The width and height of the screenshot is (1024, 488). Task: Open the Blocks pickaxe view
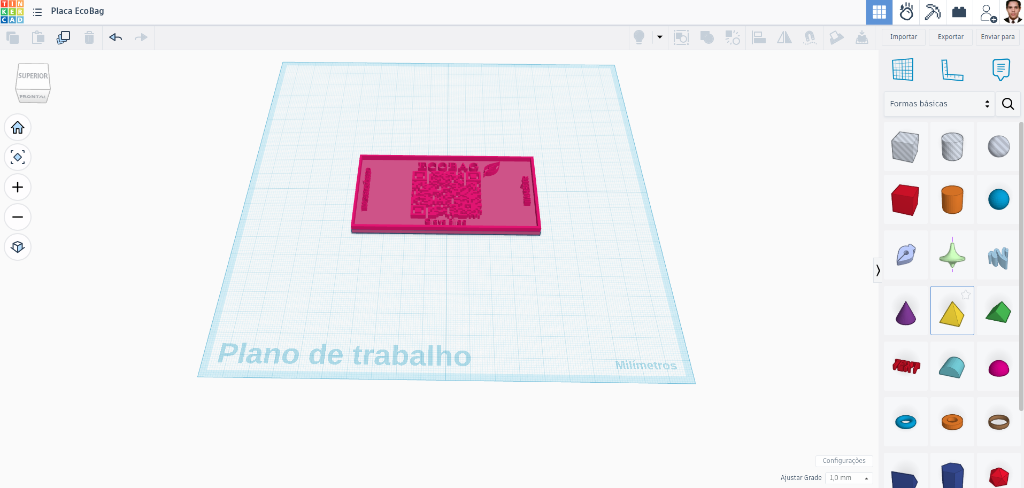pos(931,12)
